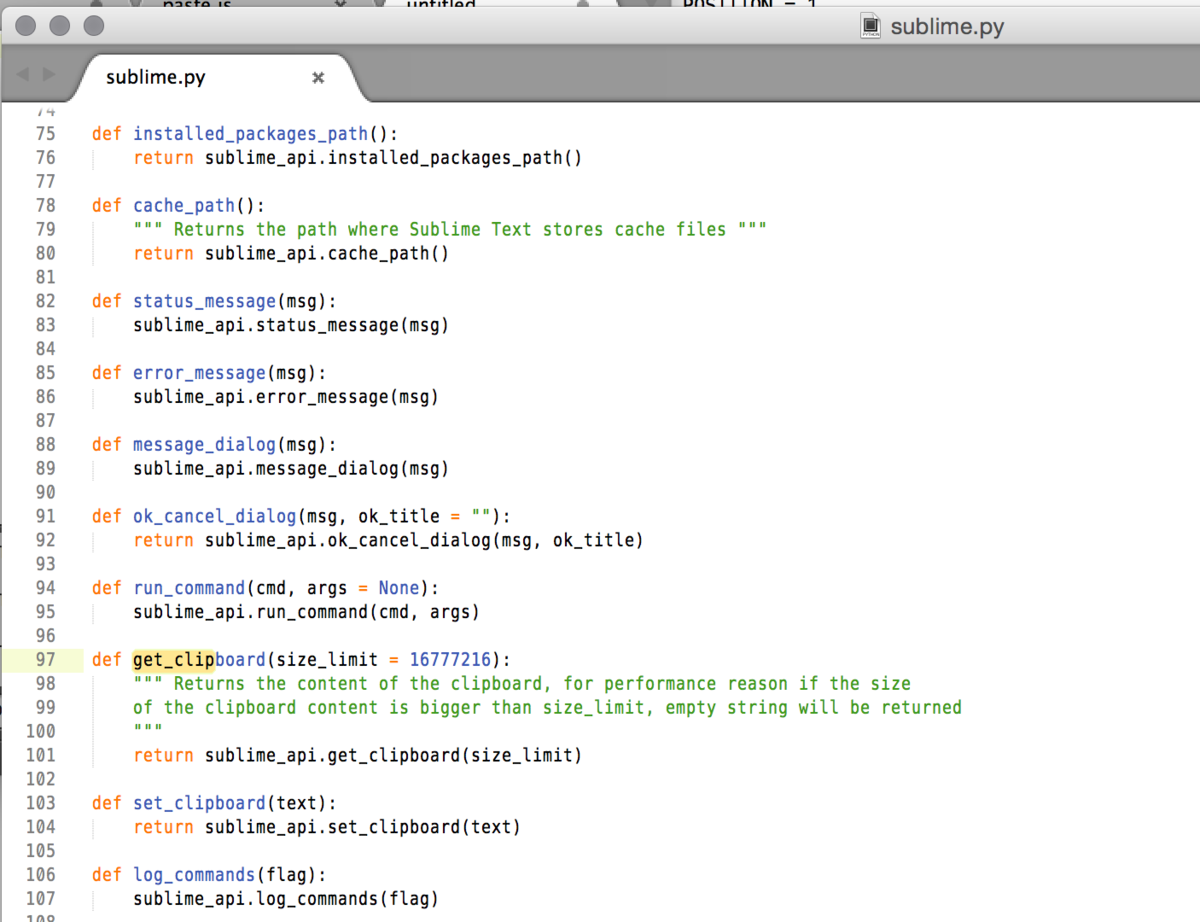Click the error_message function name on line 85
1200x922 pixels.
tap(200, 373)
